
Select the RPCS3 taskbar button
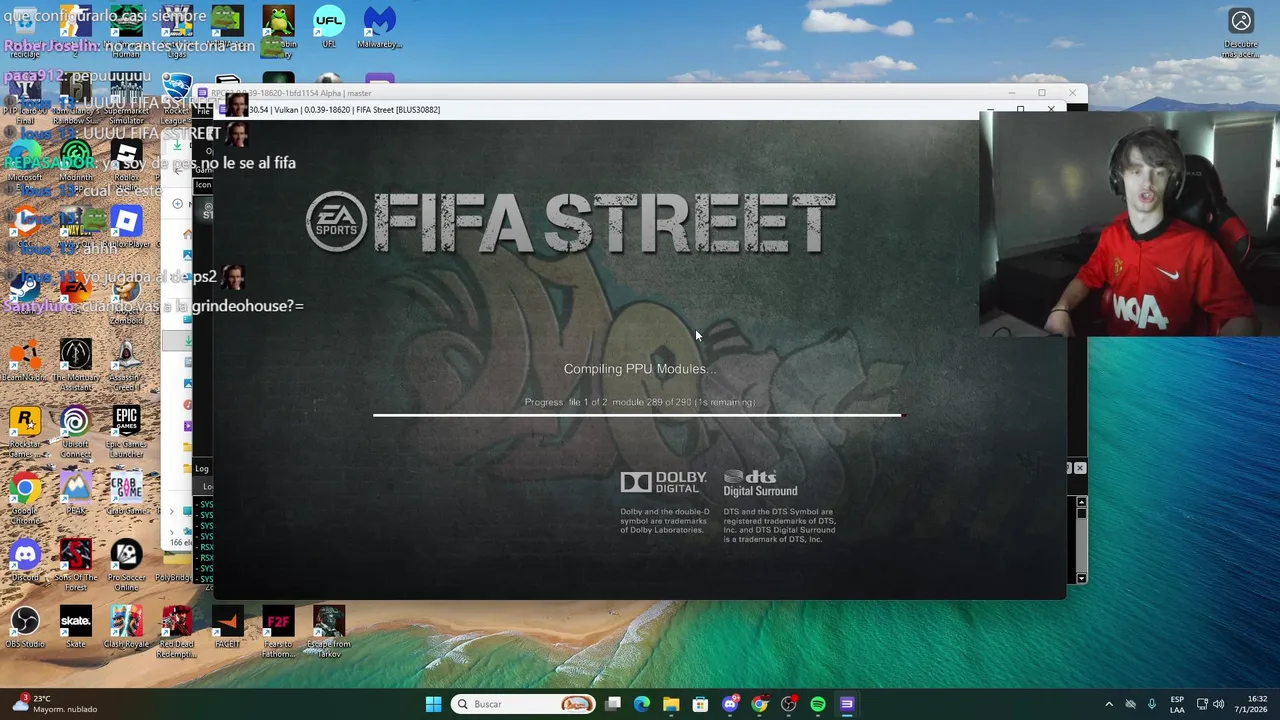point(847,704)
